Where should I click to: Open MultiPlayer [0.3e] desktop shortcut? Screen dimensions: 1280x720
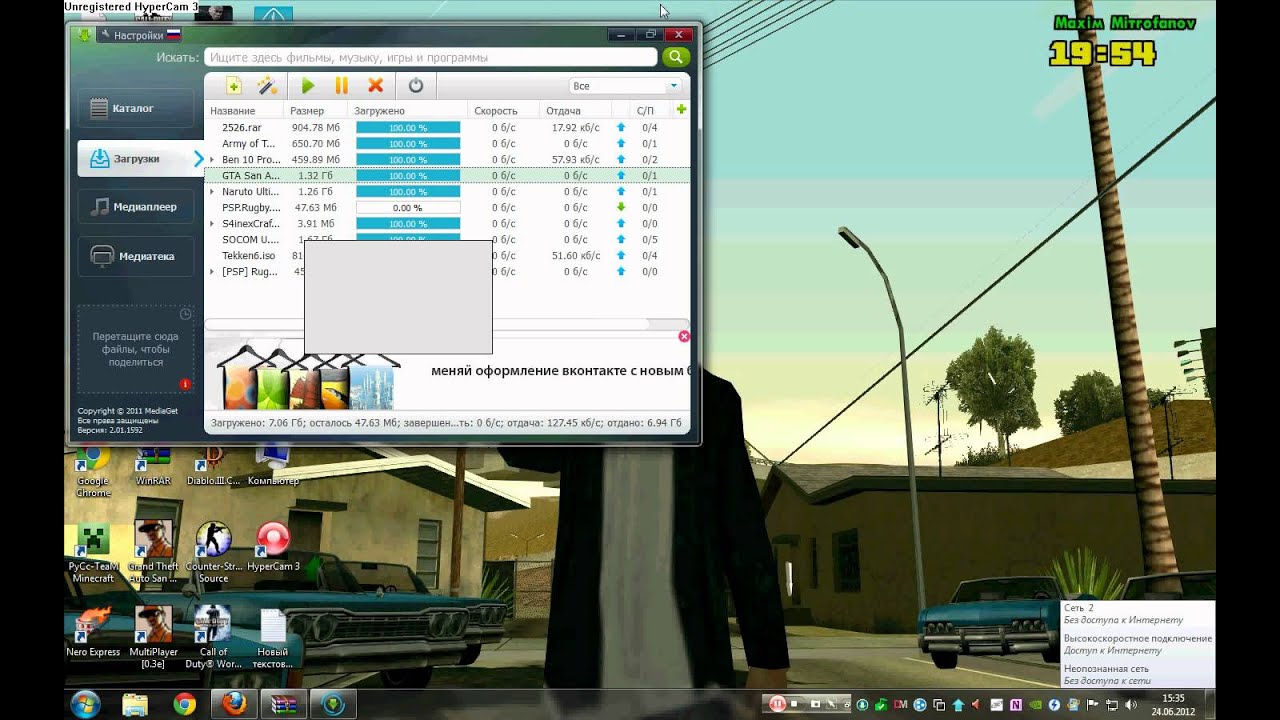tap(153, 637)
